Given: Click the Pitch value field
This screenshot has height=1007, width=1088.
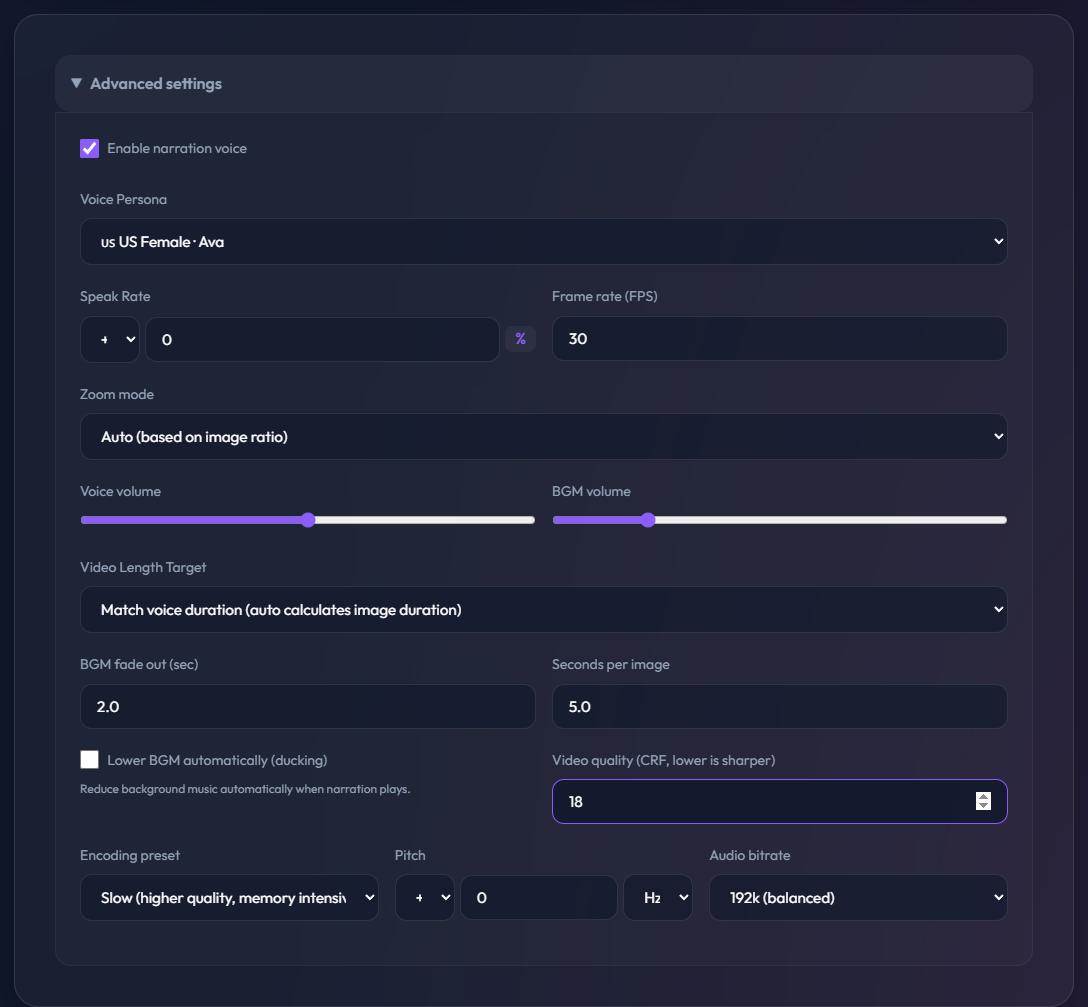Looking at the screenshot, I should [538, 897].
